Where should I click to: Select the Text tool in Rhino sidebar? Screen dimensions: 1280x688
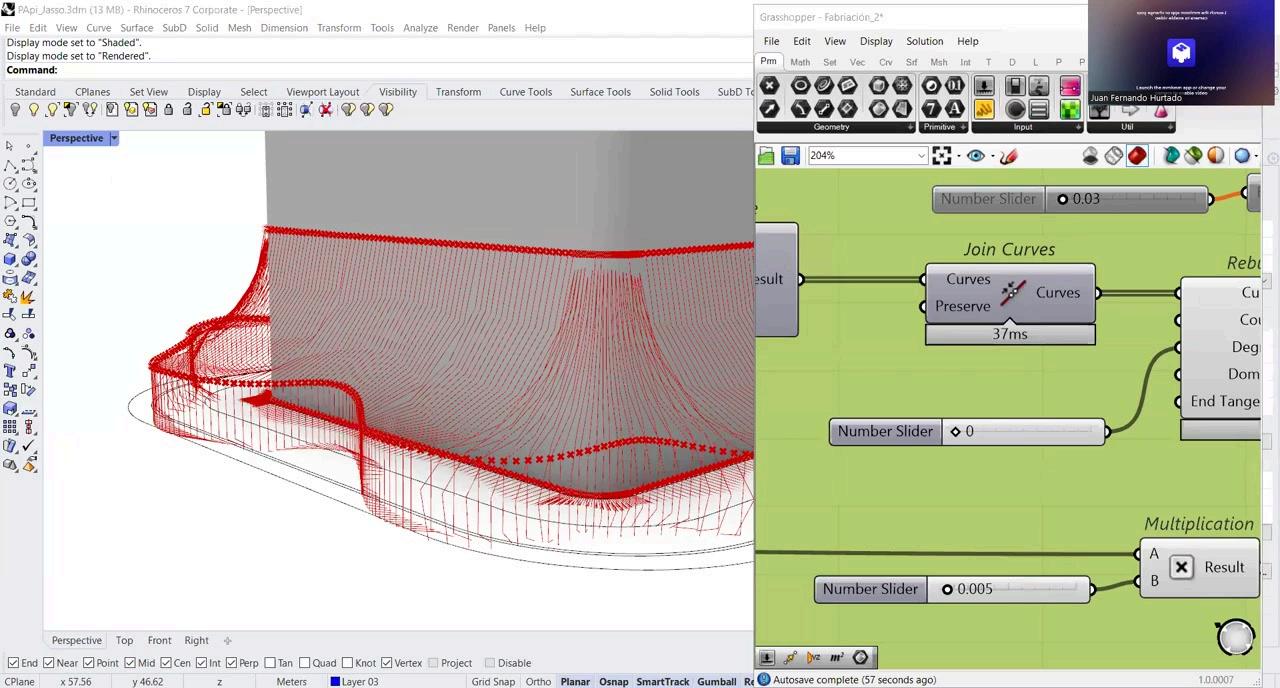pos(10,371)
